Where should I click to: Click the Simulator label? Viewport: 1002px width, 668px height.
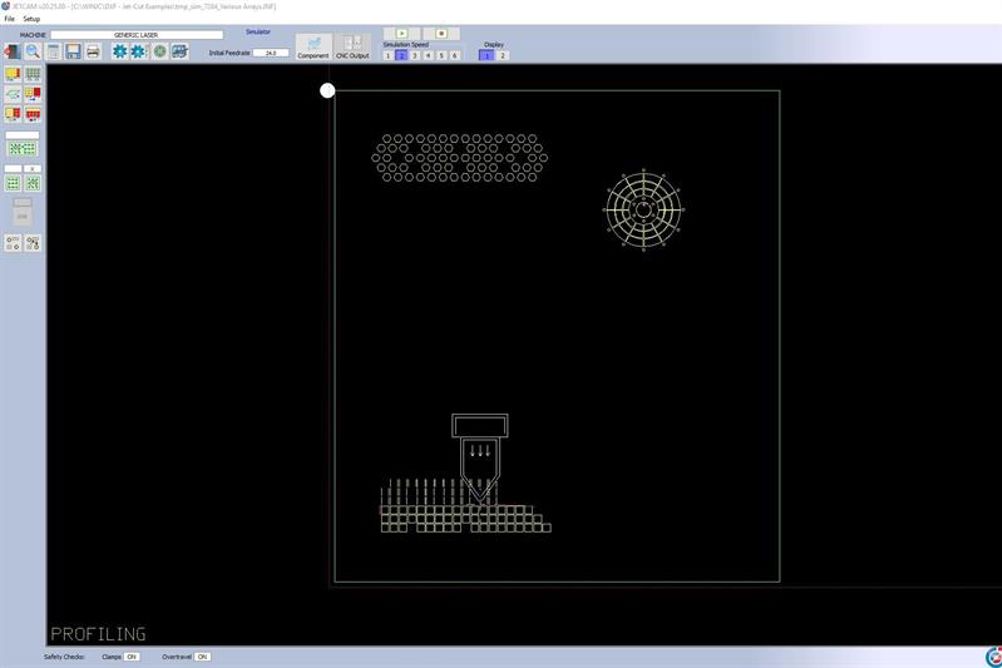[258, 31]
